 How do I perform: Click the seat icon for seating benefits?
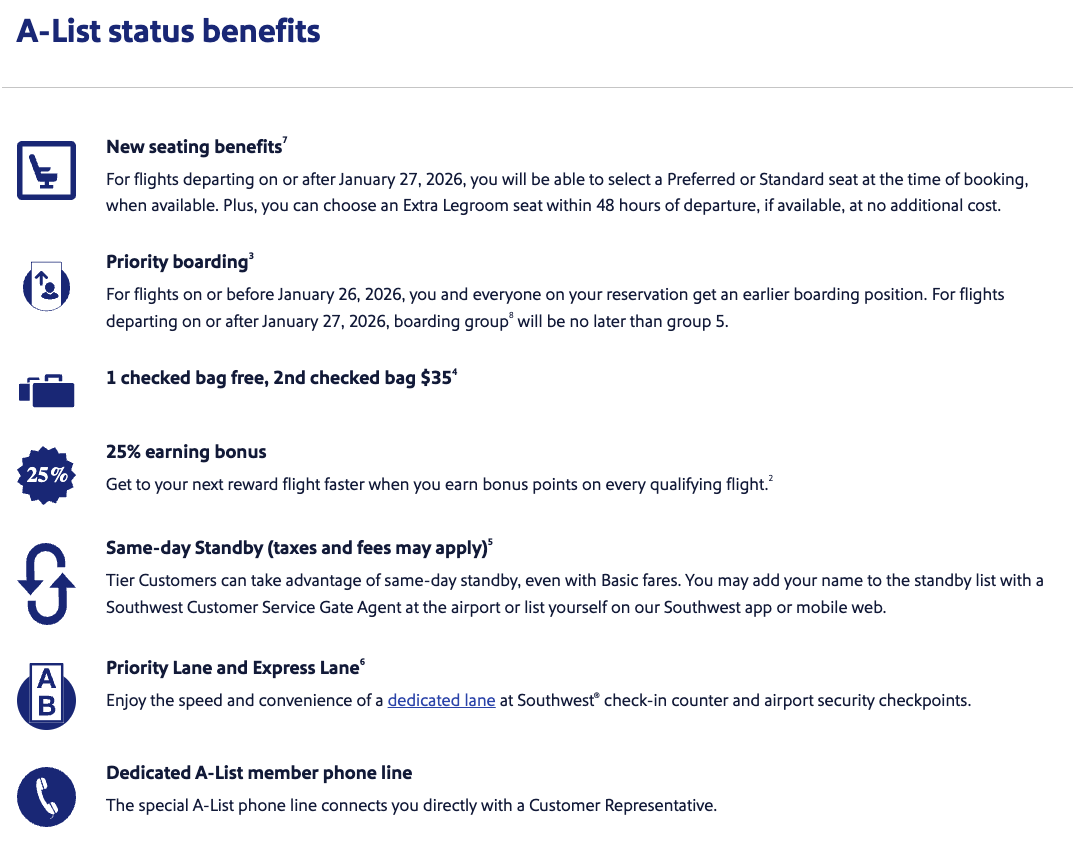coord(46,169)
